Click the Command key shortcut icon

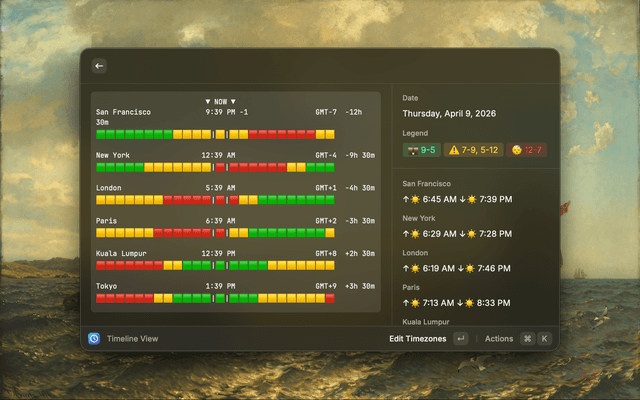coord(527,339)
